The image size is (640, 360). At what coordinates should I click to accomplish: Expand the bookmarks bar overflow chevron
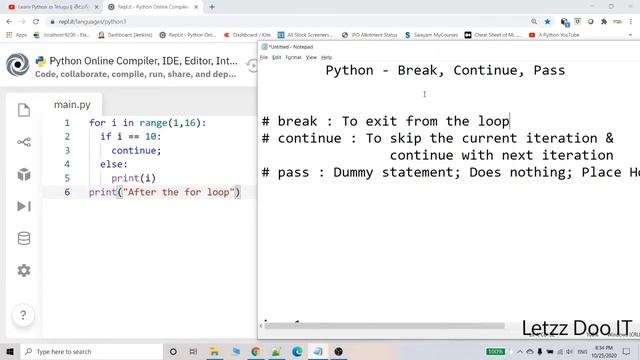pos(630,35)
